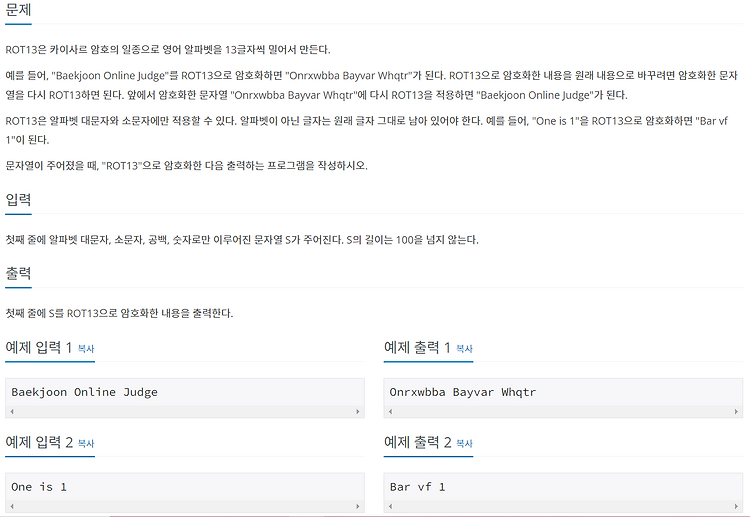Click the 예제 출력 2 heading

pos(417,442)
